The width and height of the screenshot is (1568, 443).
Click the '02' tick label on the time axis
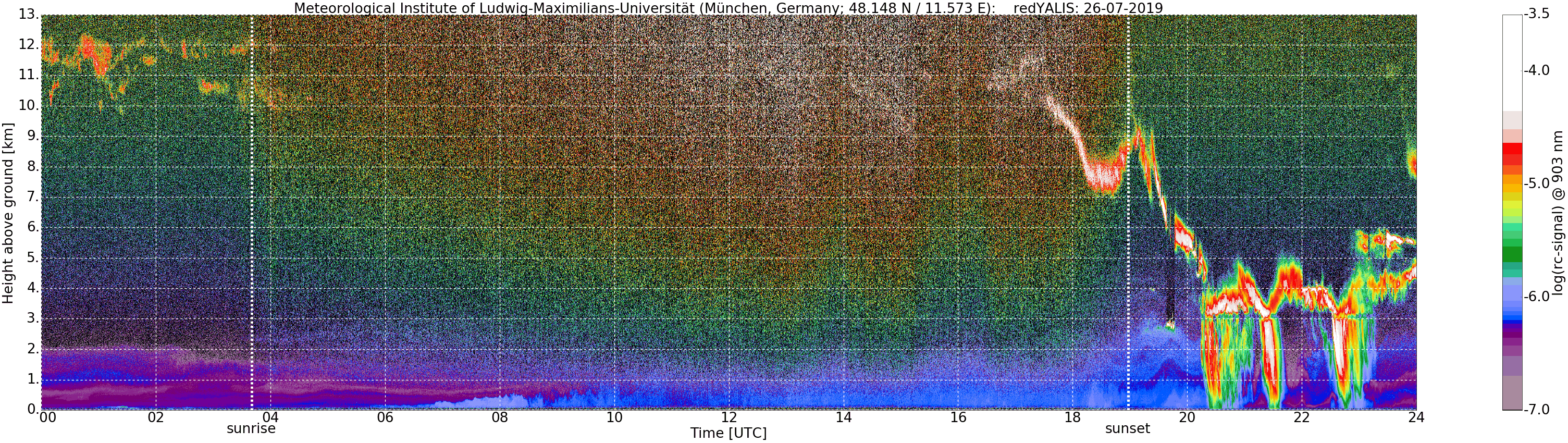(x=156, y=417)
